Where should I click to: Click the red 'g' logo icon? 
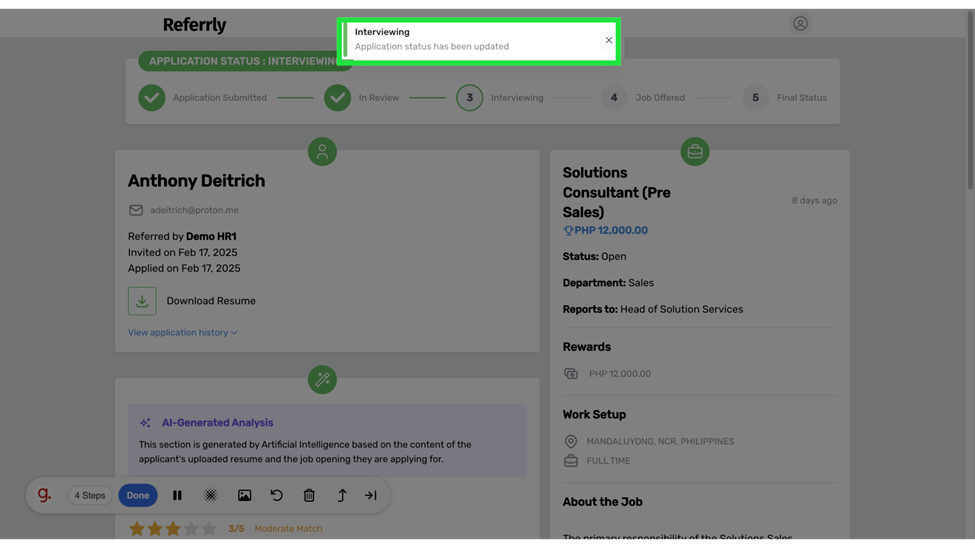(44, 495)
